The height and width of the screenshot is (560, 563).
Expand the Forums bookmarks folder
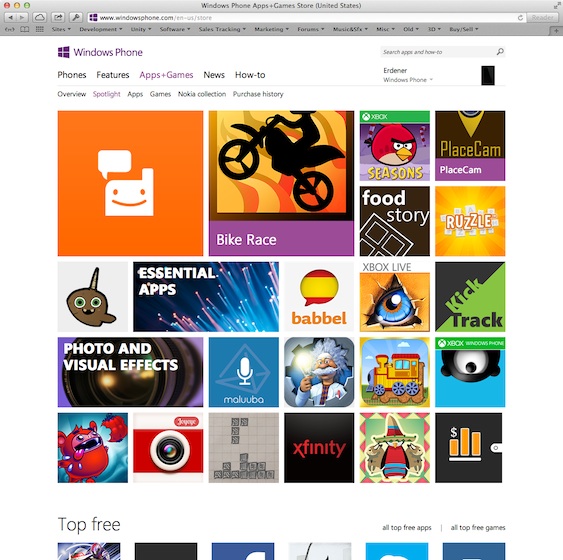tap(311, 29)
